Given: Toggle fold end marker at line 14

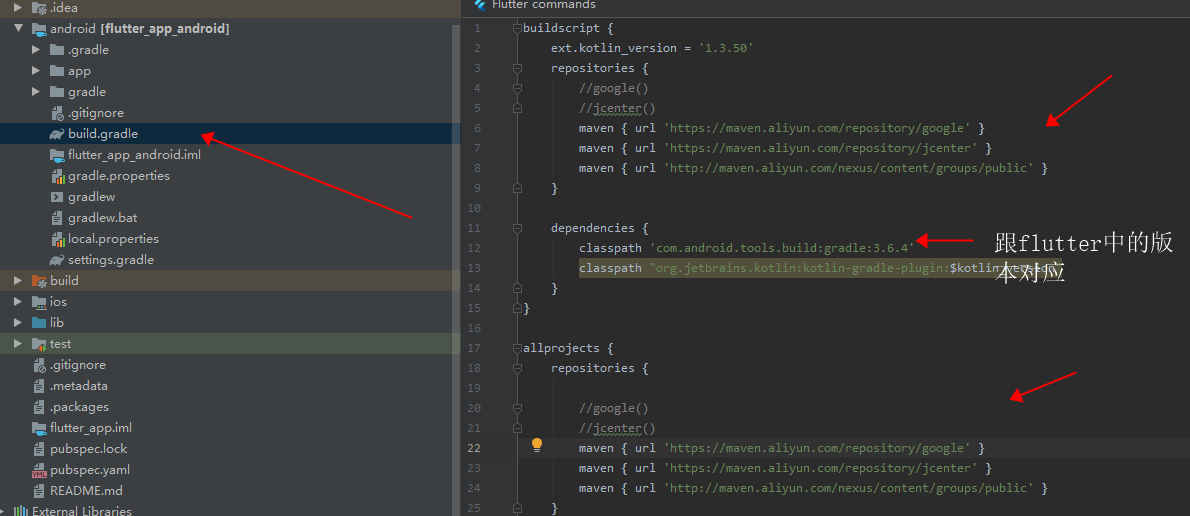Looking at the screenshot, I should tap(518, 288).
